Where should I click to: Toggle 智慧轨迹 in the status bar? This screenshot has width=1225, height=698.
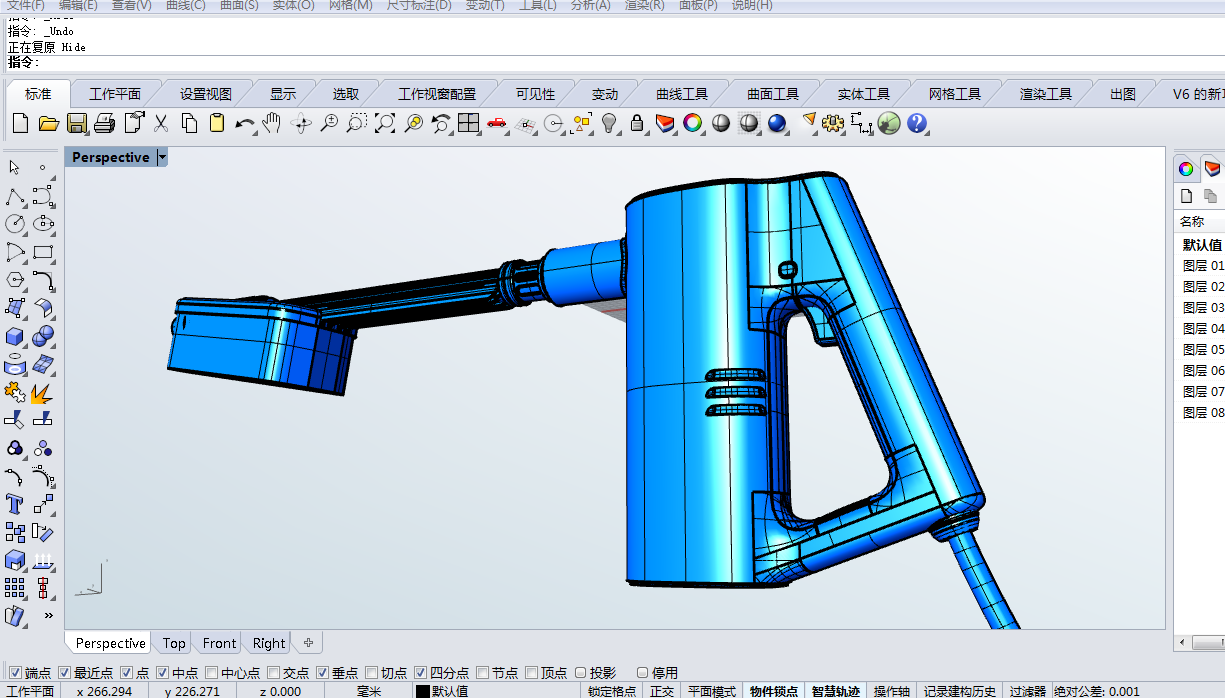(835, 691)
